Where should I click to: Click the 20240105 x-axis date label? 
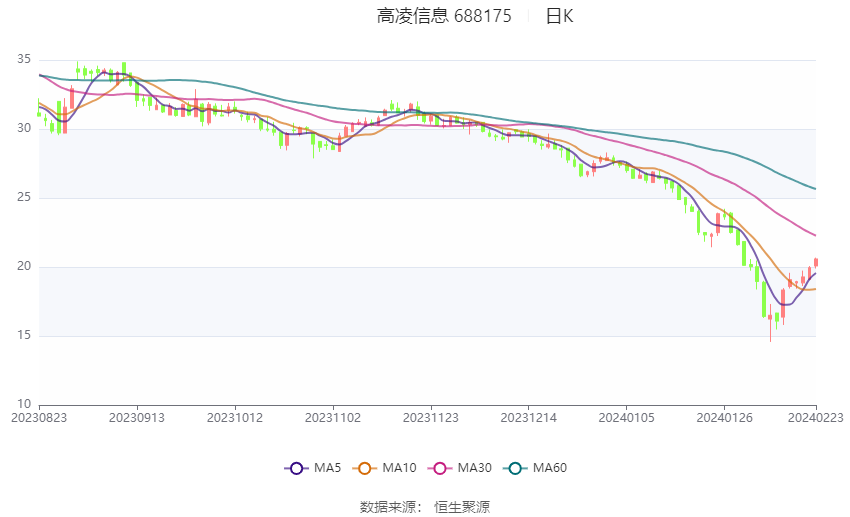(x=626, y=418)
